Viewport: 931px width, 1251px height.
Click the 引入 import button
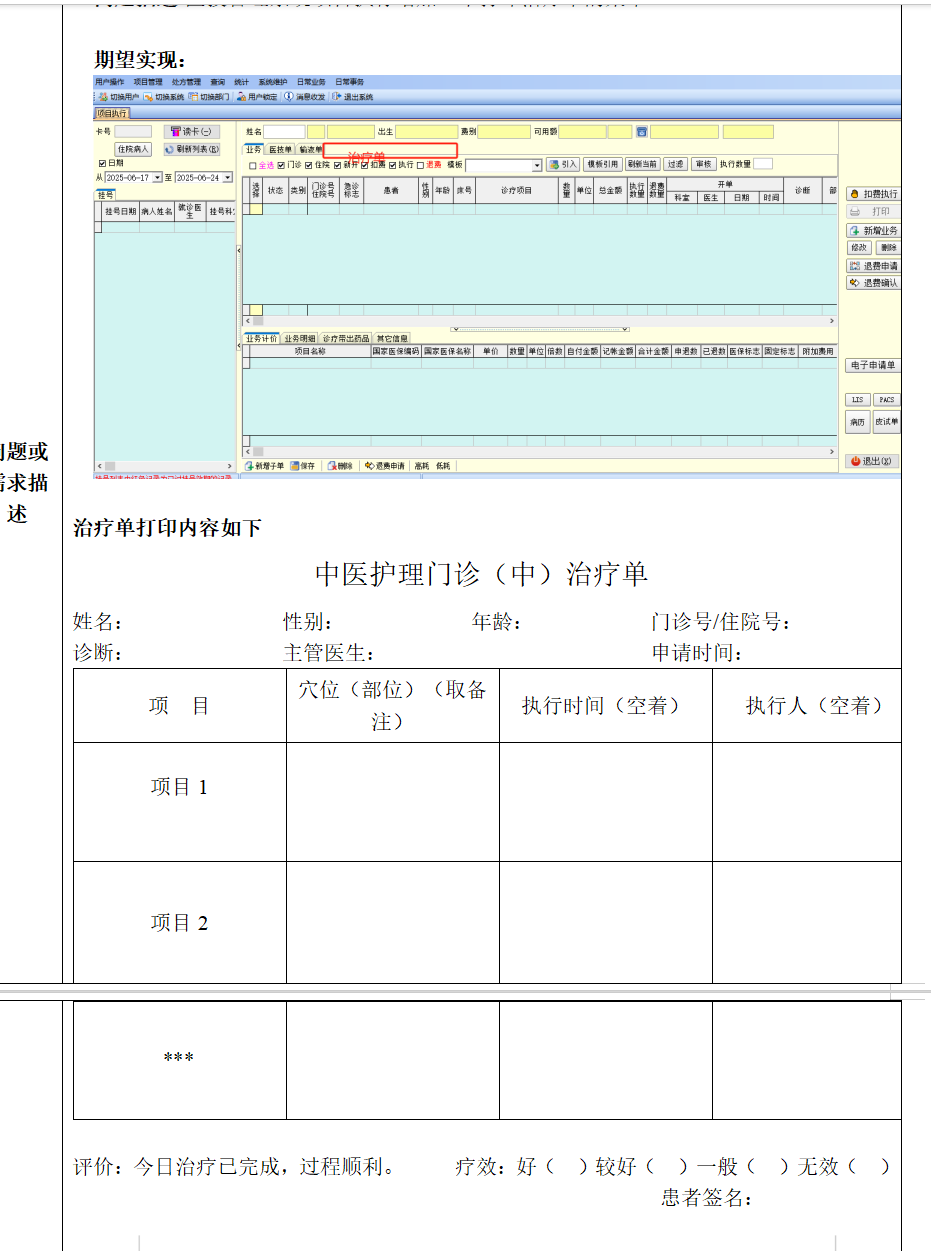click(564, 164)
